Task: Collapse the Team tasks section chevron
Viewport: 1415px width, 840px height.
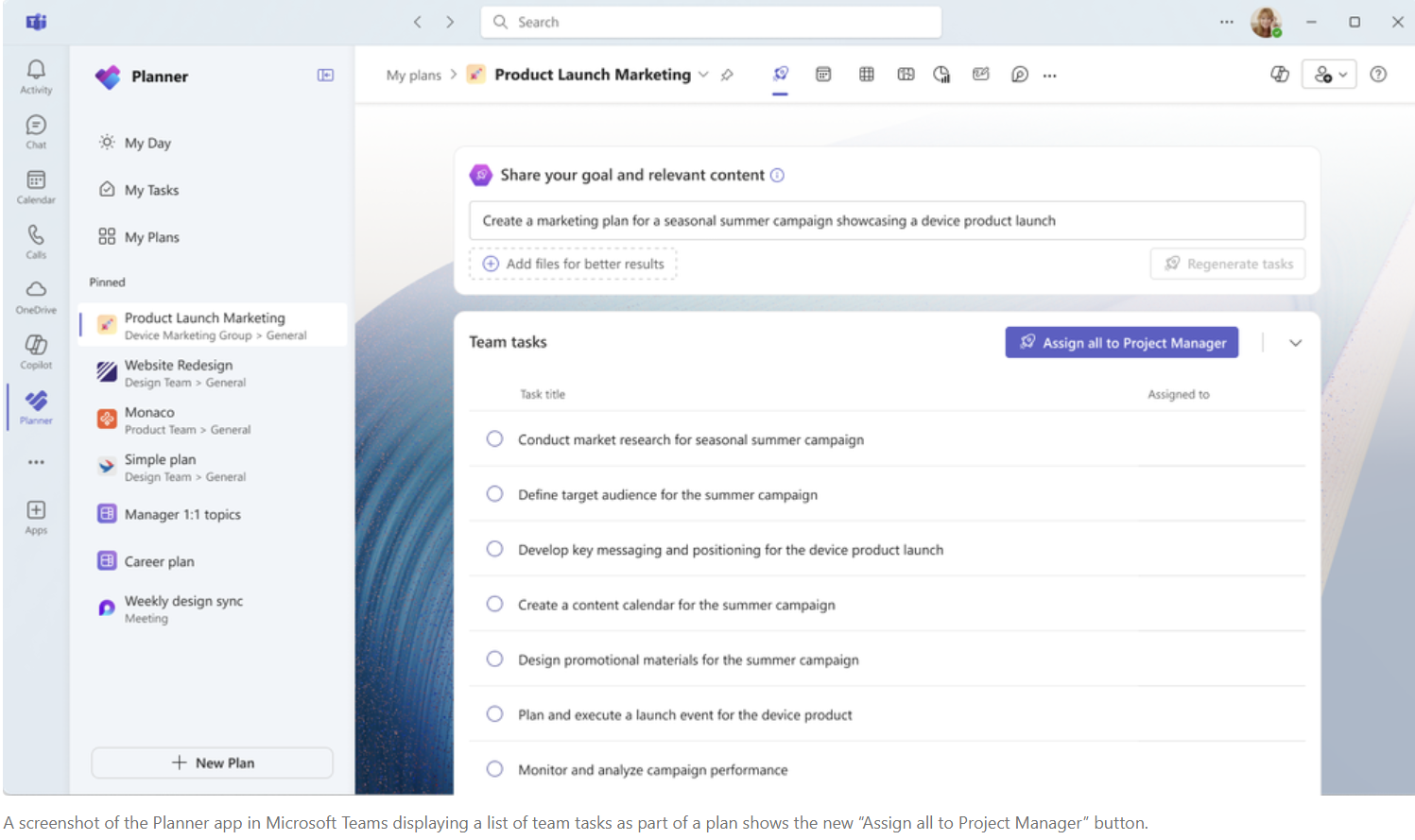Action: (1295, 343)
